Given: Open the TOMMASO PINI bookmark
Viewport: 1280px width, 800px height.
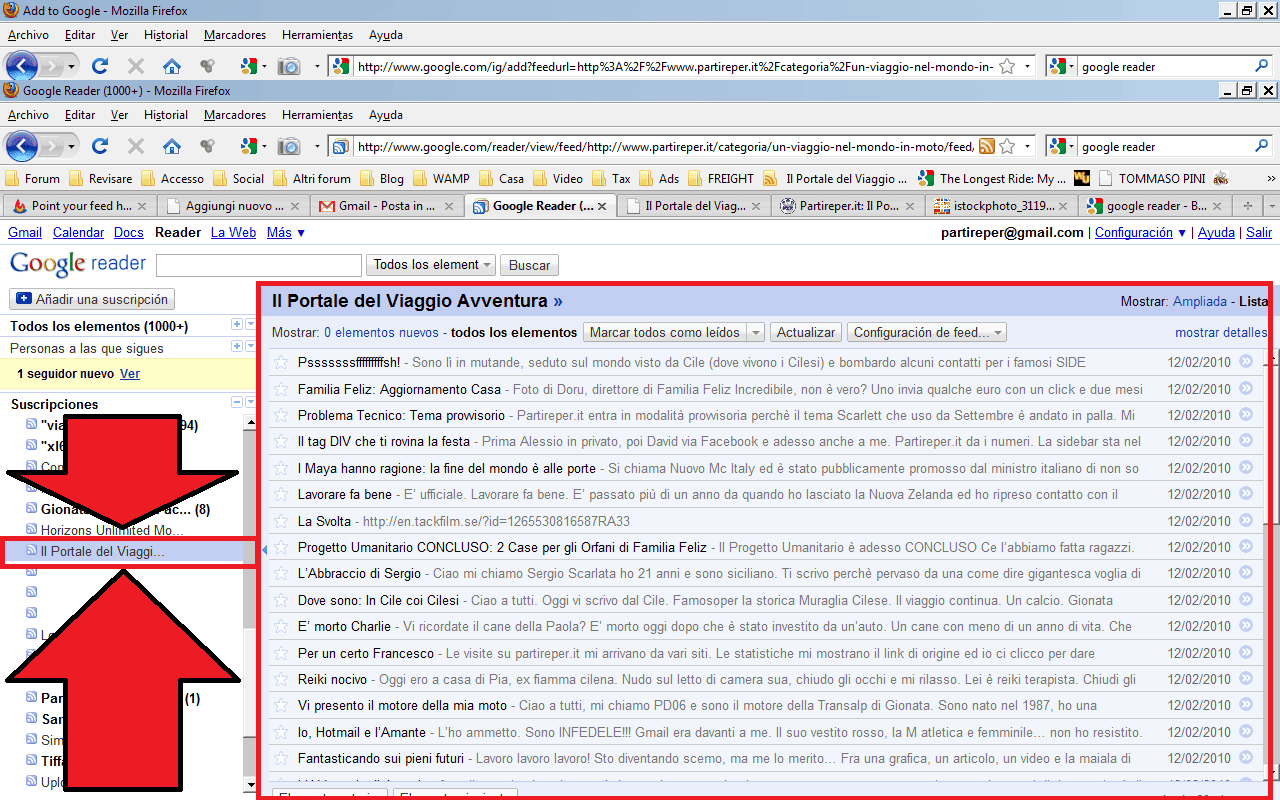Looking at the screenshot, I should 1153,179.
